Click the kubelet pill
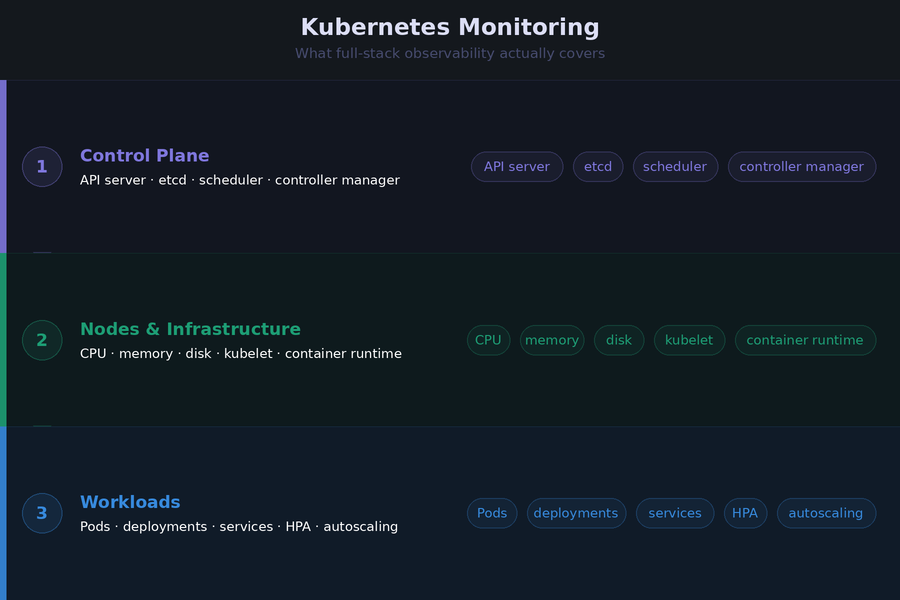900x600 pixels. (x=689, y=340)
